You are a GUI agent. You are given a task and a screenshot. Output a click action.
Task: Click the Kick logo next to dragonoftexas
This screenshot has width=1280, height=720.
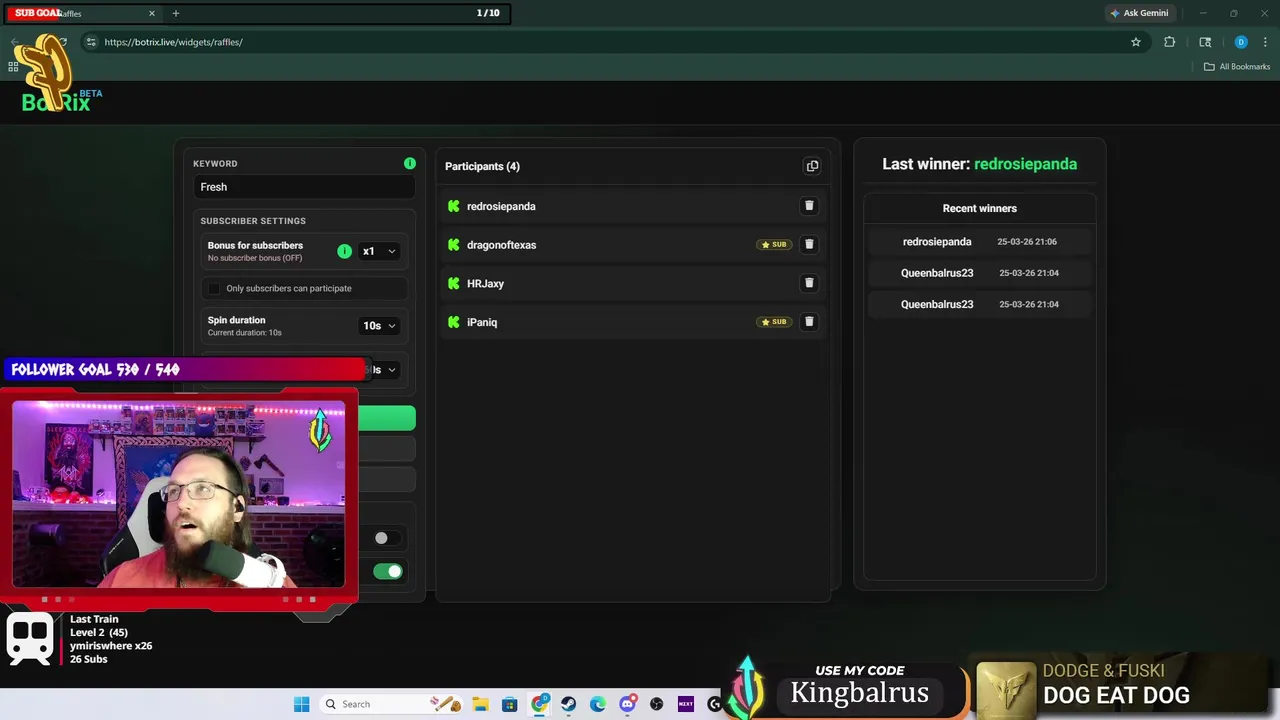tap(454, 245)
